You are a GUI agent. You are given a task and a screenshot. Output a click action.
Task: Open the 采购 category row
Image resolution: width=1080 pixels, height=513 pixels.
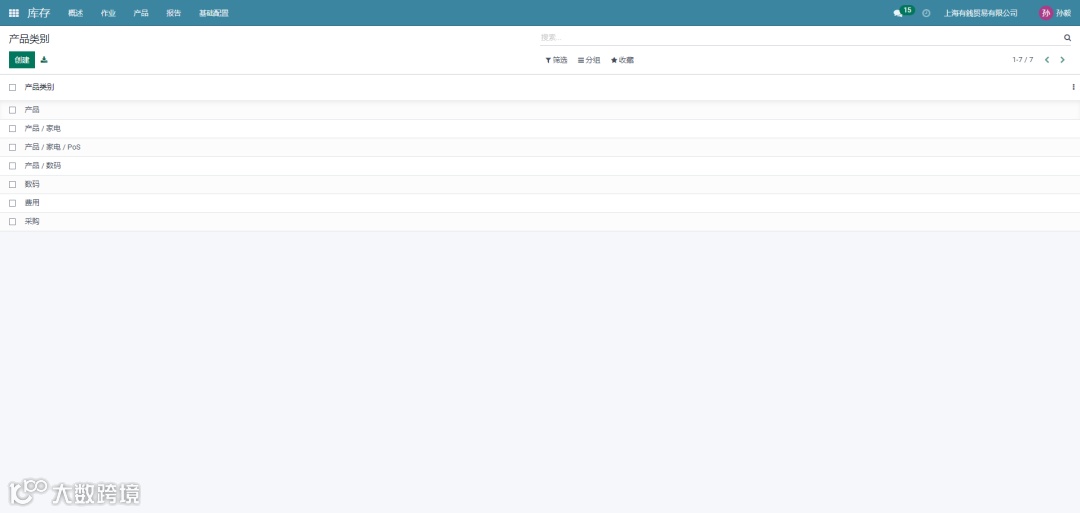(540, 222)
